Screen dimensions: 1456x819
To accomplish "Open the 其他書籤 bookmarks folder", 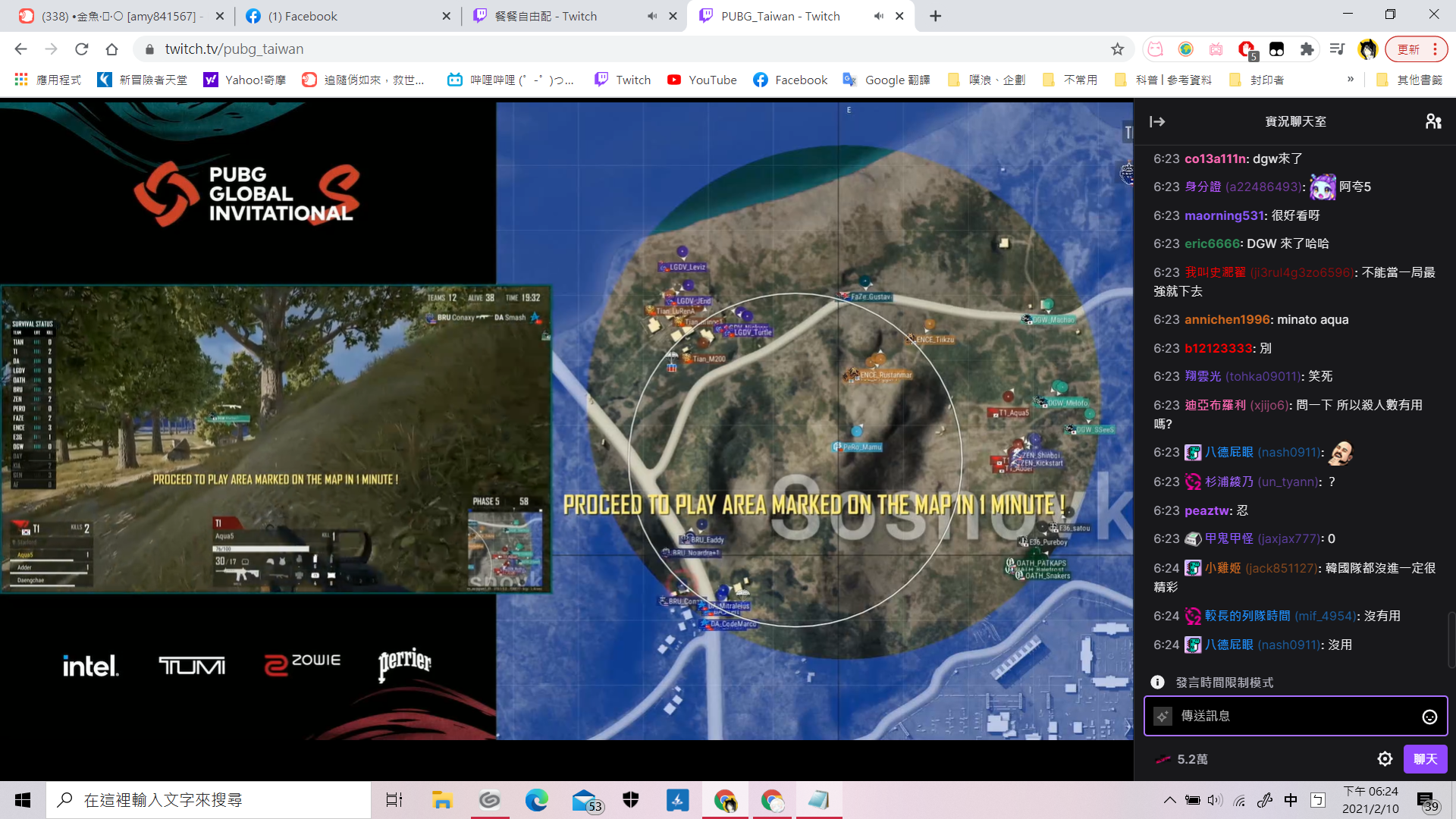I will click(1409, 80).
